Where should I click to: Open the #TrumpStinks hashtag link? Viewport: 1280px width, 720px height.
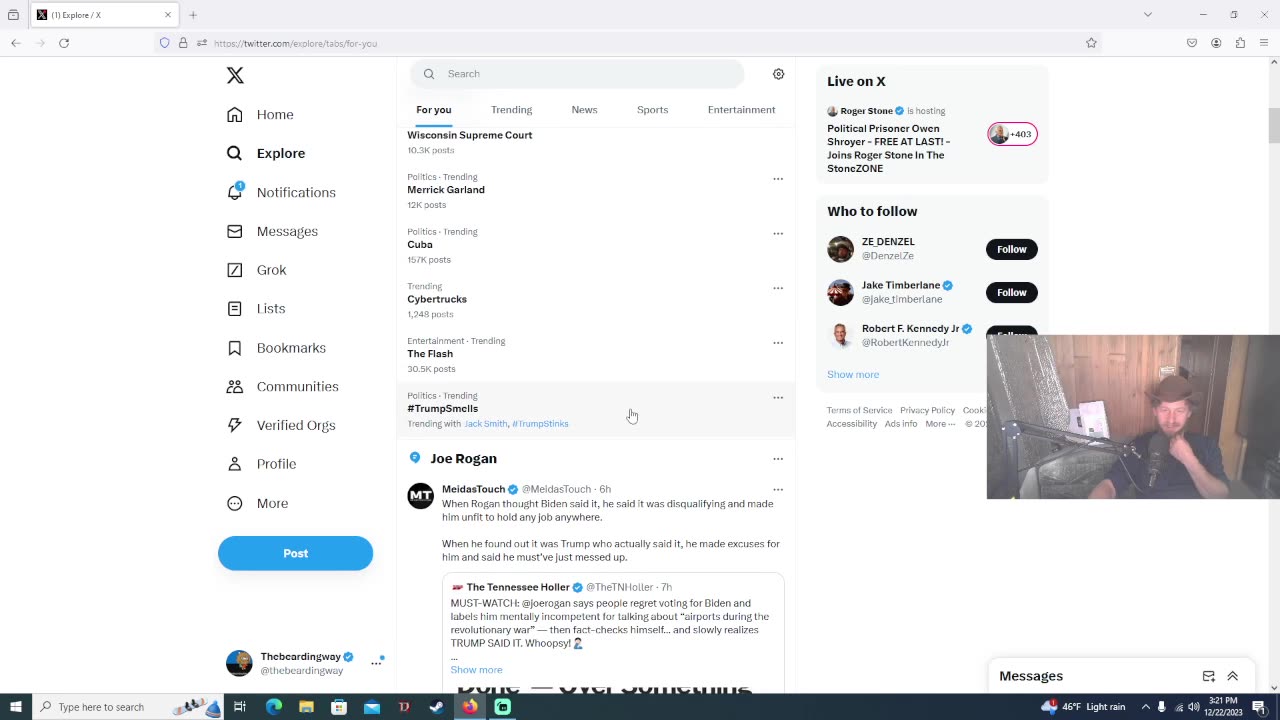pos(540,424)
